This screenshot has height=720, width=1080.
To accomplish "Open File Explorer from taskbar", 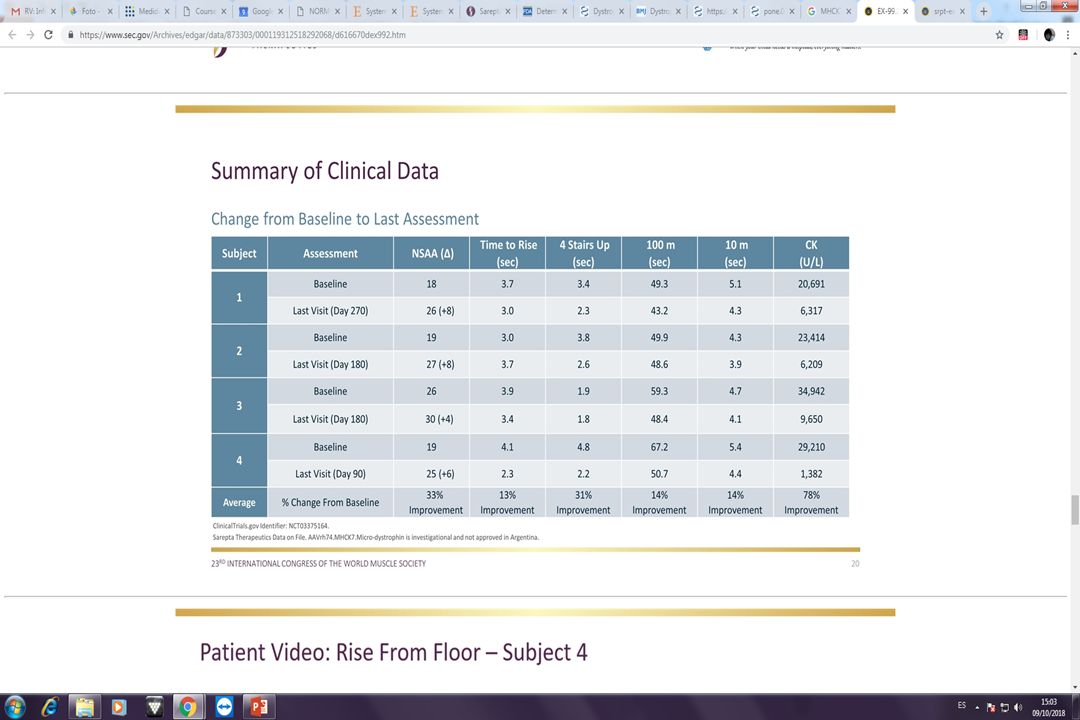I will [85, 707].
